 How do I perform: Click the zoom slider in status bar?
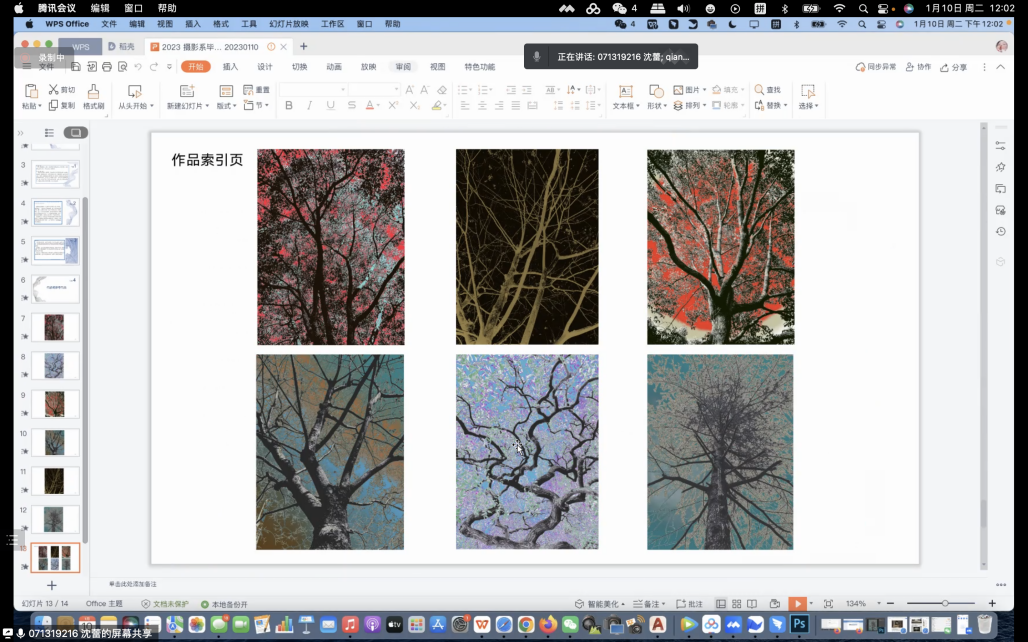point(945,604)
